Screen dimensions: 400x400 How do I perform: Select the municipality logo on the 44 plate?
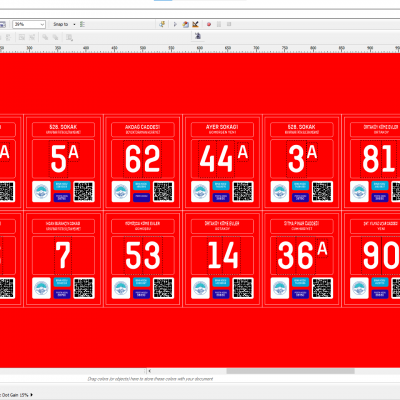click(x=200, y=192)
